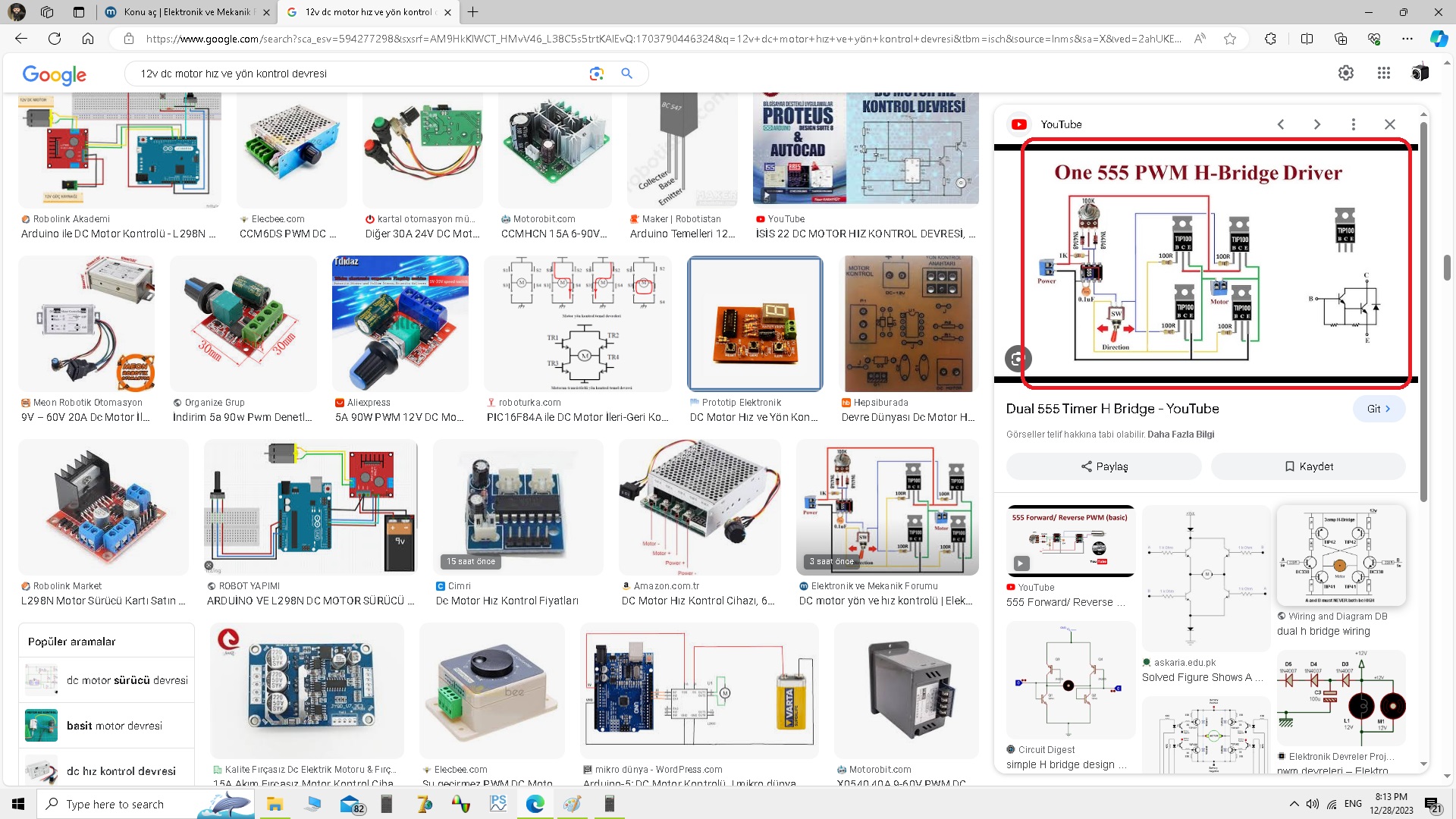Image resolution: width=1456 pixels, height=819 pixels.
Task: Open a new browser tab
Action: tap(472, 12)
